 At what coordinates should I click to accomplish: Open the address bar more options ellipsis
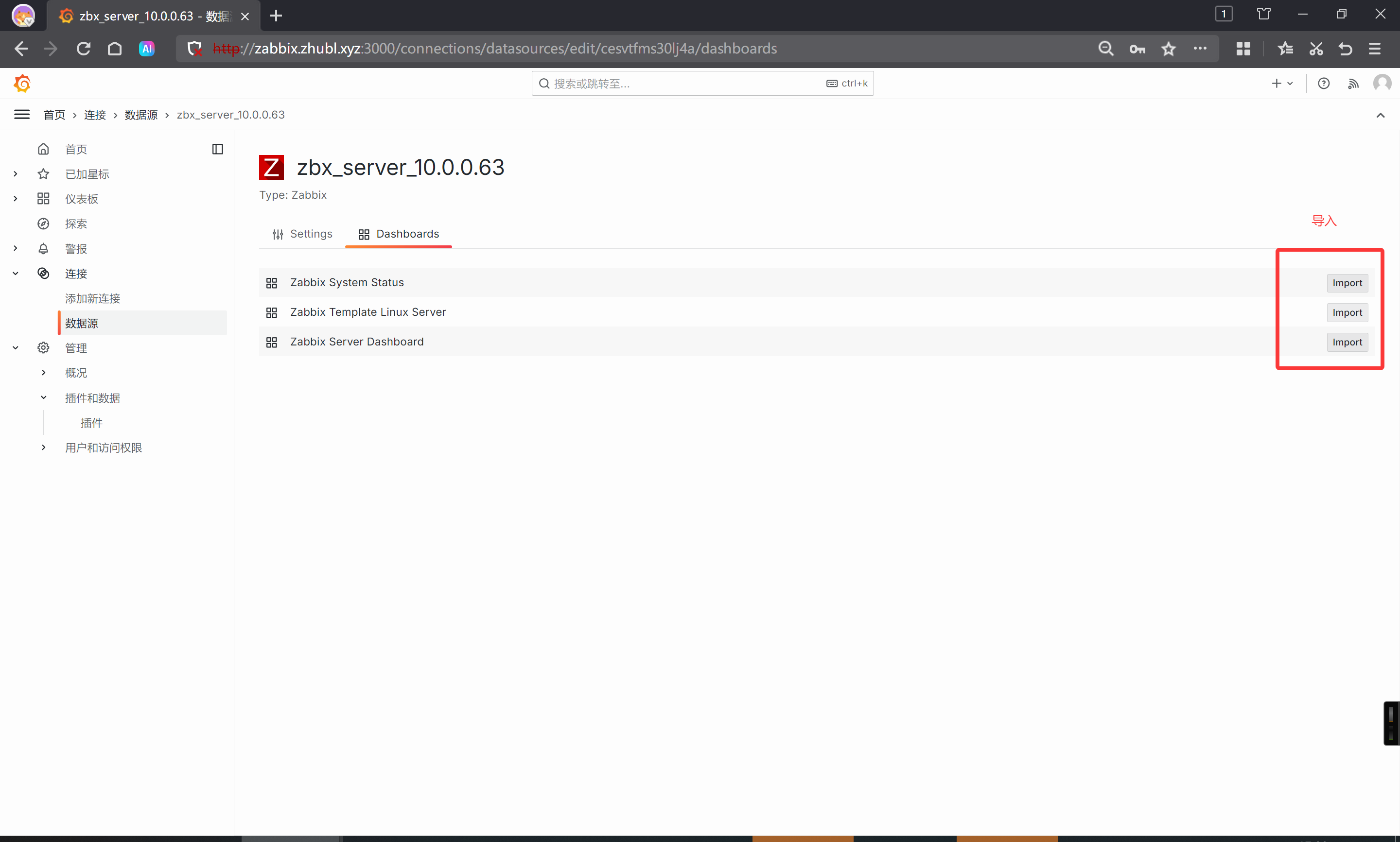[x=1200, y=49]
